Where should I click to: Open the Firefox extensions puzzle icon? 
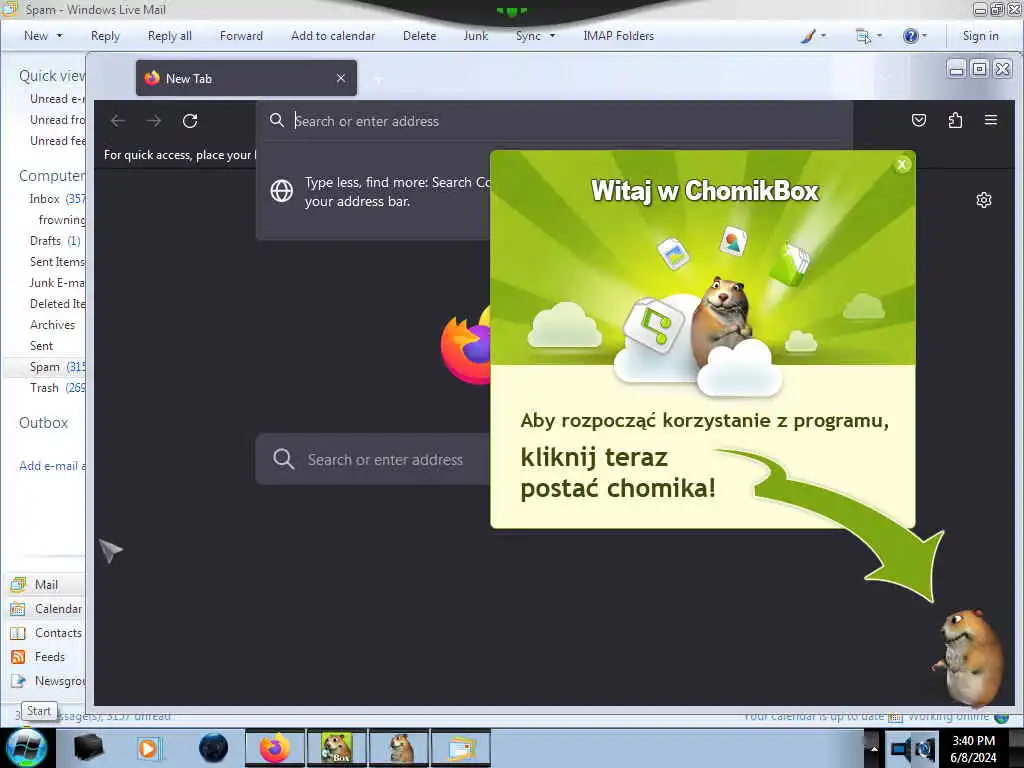point(955,120)
